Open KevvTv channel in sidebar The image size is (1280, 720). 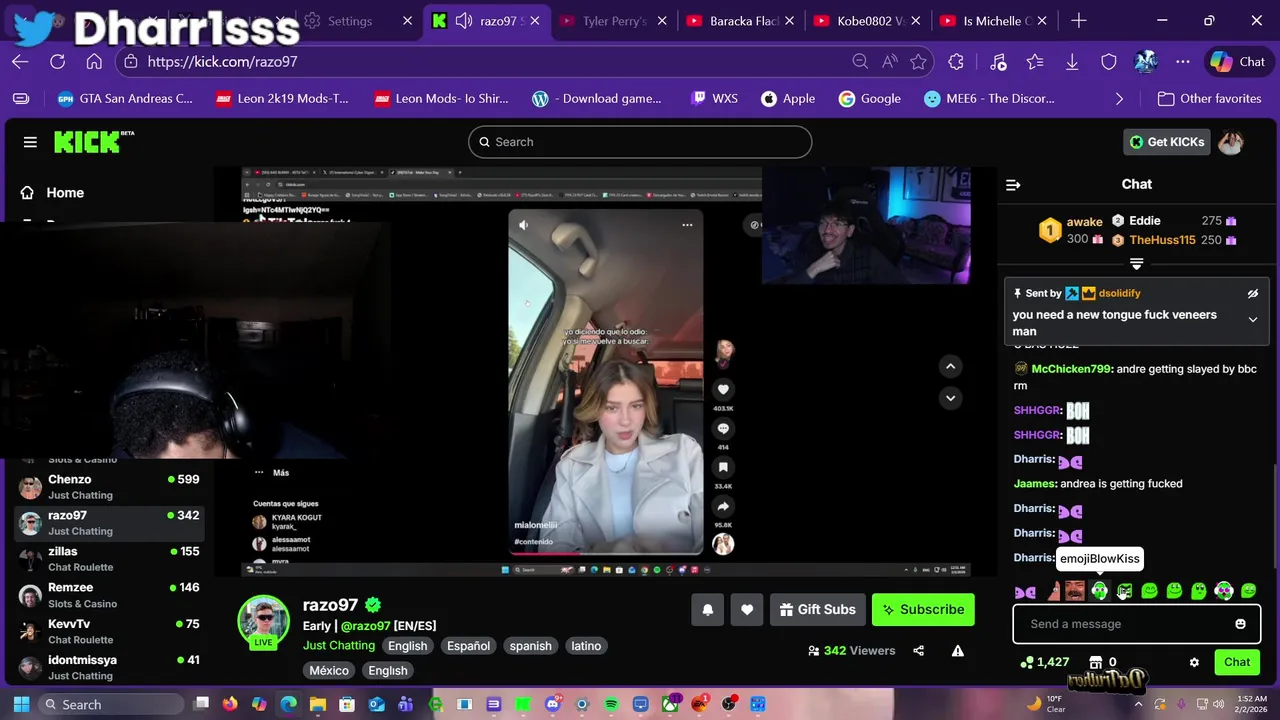pyautogui.click(x=109, y=631)
